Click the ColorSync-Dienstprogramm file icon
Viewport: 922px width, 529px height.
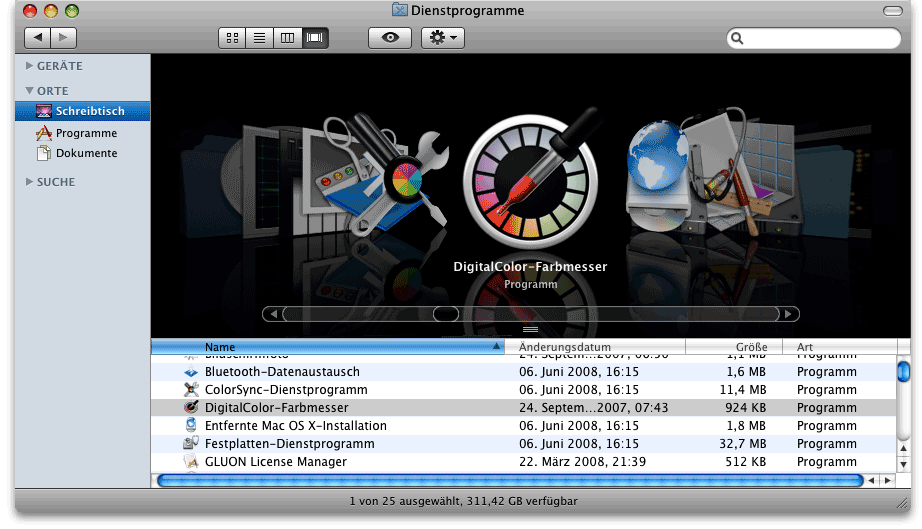tap(191, 390)
